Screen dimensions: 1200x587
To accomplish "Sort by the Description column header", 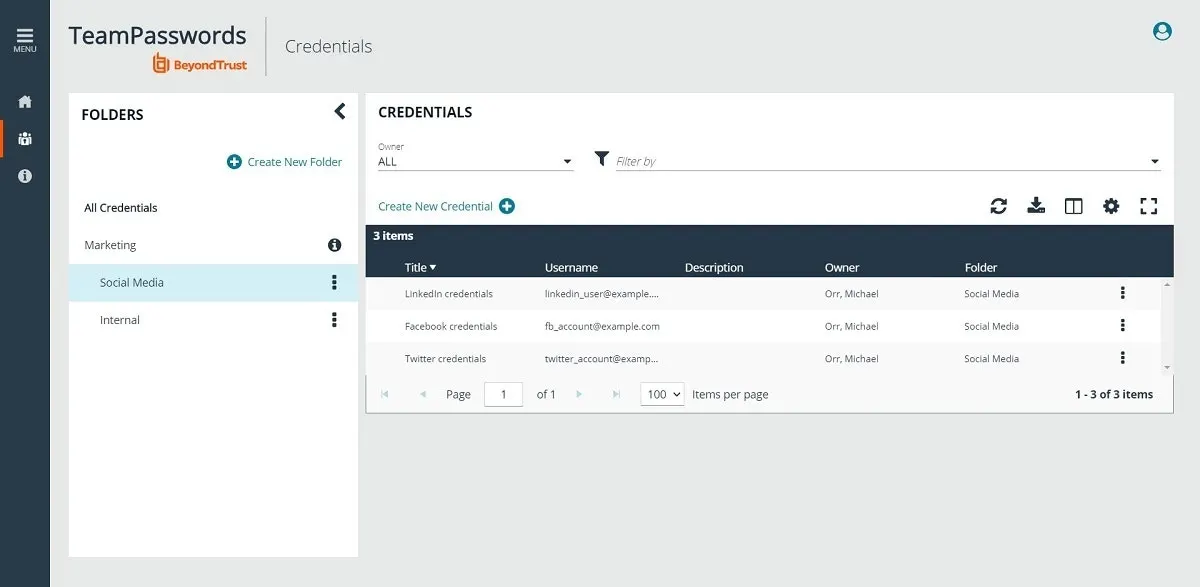I will (714, 267).
